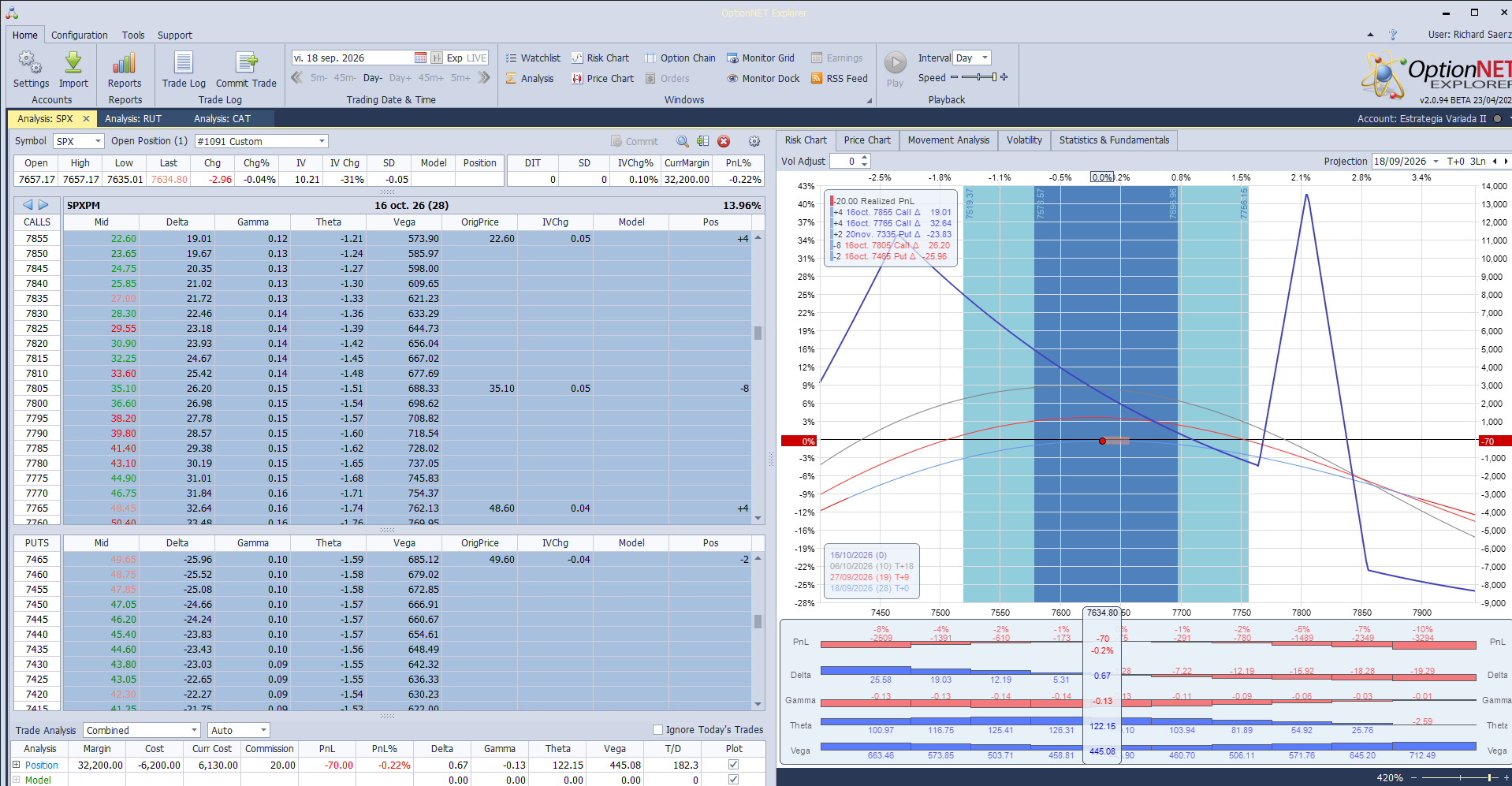Click the Play playback button
The height and width of the screenshot is (786, 1512).
click(x=895, y=63)
